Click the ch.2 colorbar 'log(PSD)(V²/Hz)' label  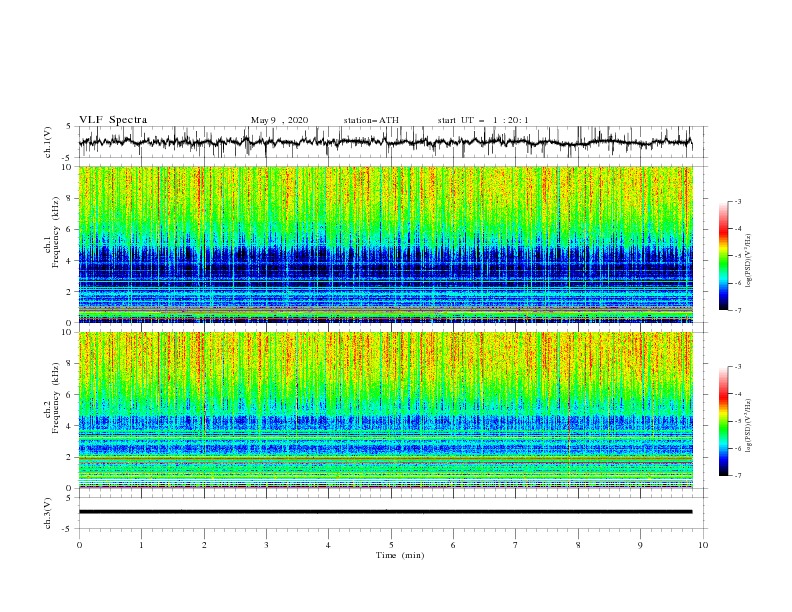[749, 426]
